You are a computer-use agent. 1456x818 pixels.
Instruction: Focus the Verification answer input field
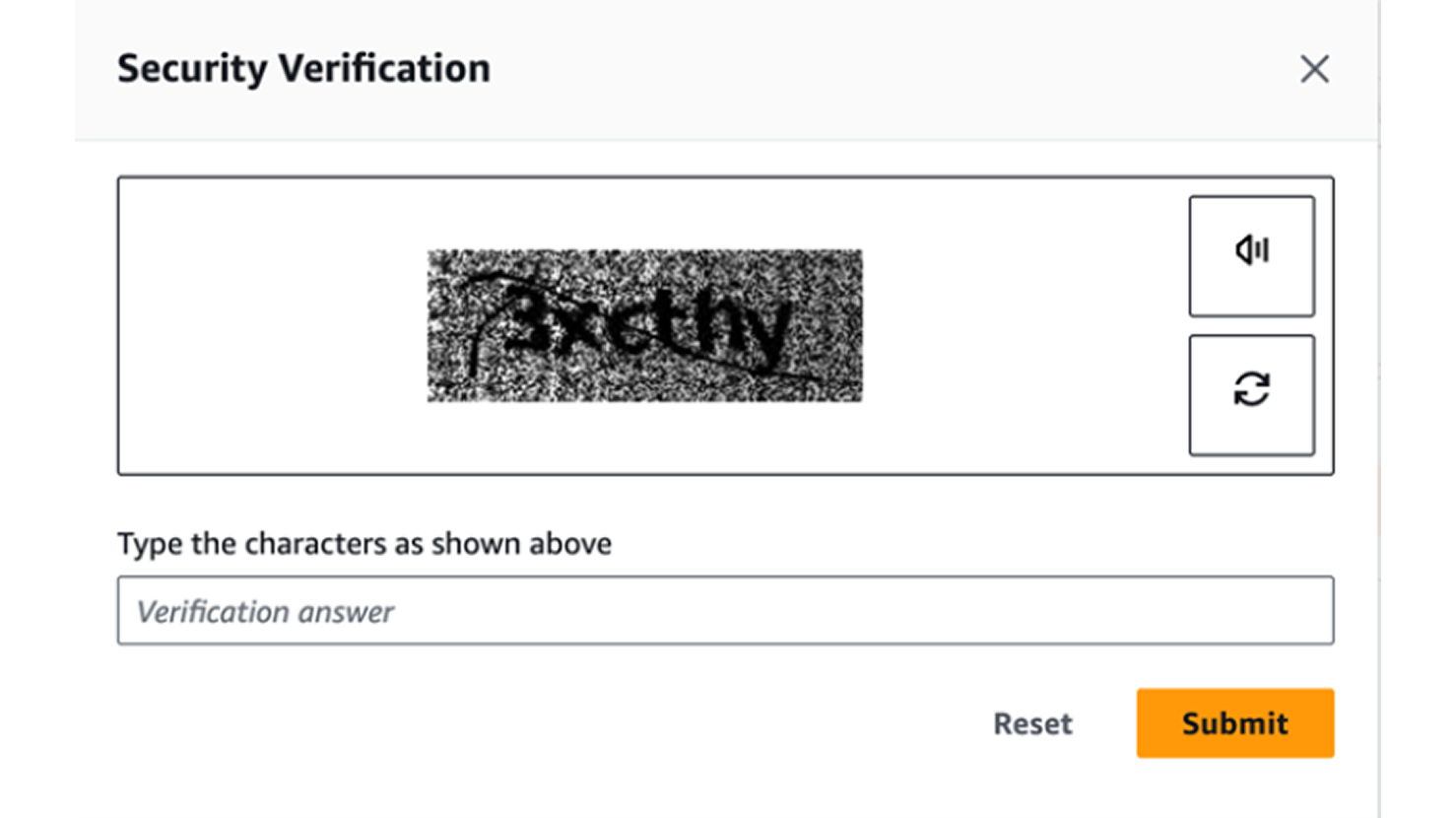click(725, 611)
